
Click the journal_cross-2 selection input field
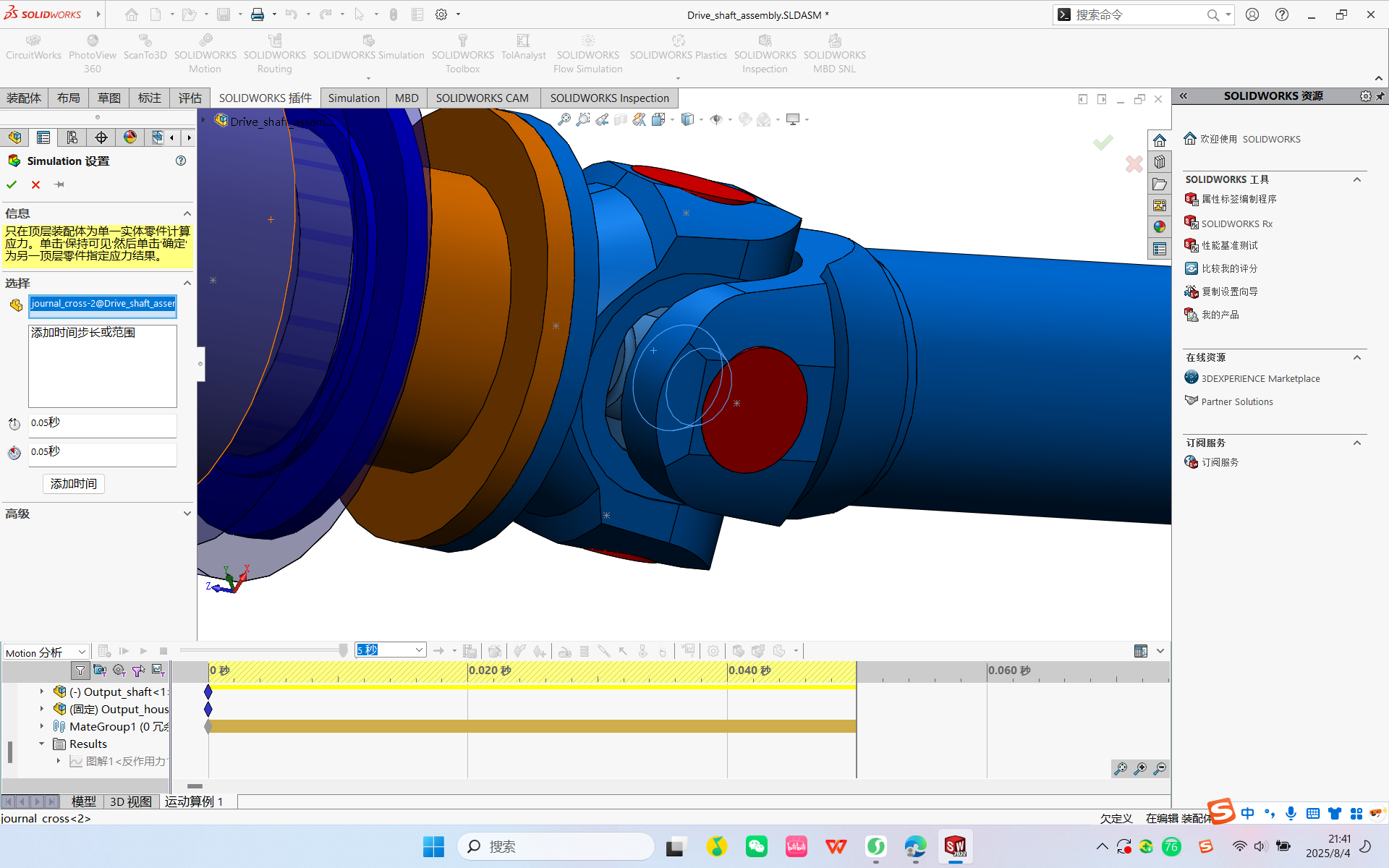click(102, 304)
